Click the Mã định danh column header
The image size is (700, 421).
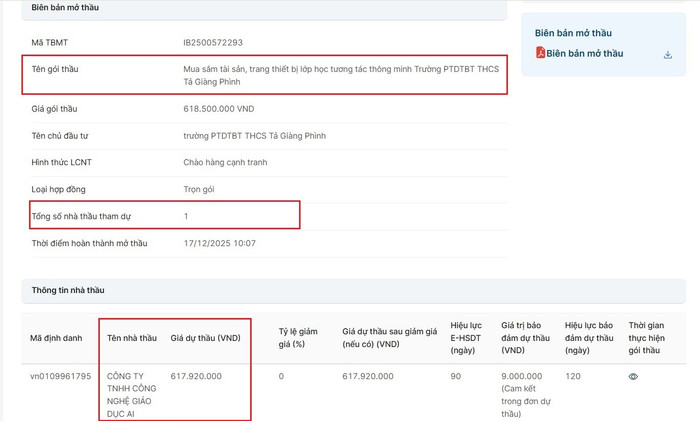pos(55,338)
